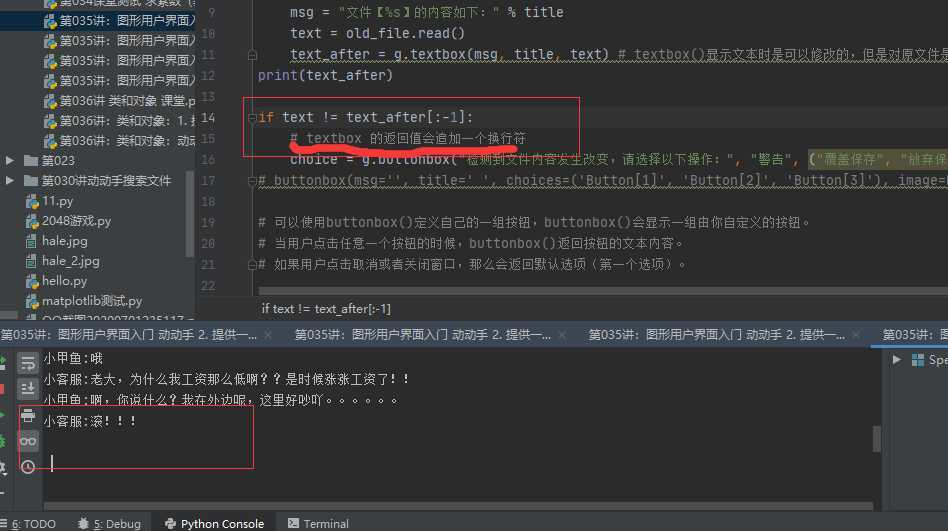
Task: Click the Python icon beside matplotlib测试.py
Action: tap(32, 301)
